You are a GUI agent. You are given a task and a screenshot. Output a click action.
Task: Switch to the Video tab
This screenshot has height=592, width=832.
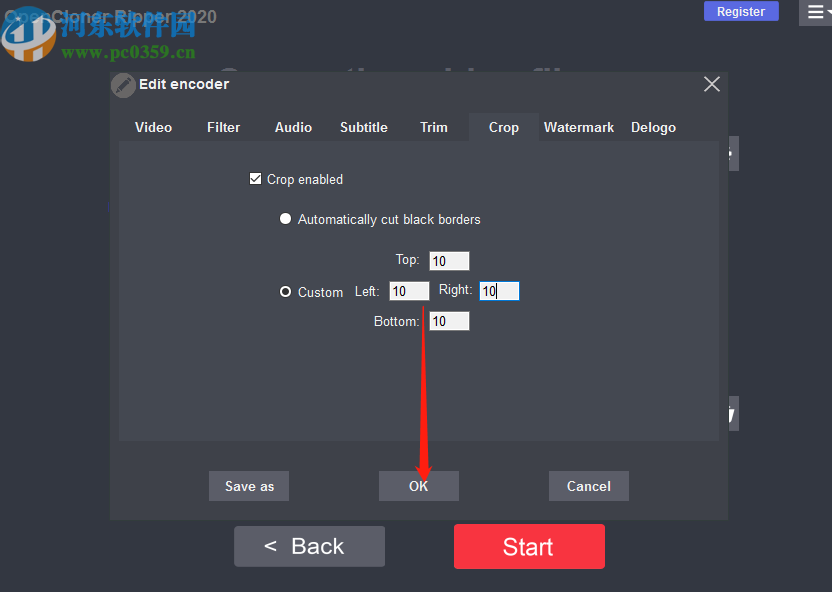153,127
